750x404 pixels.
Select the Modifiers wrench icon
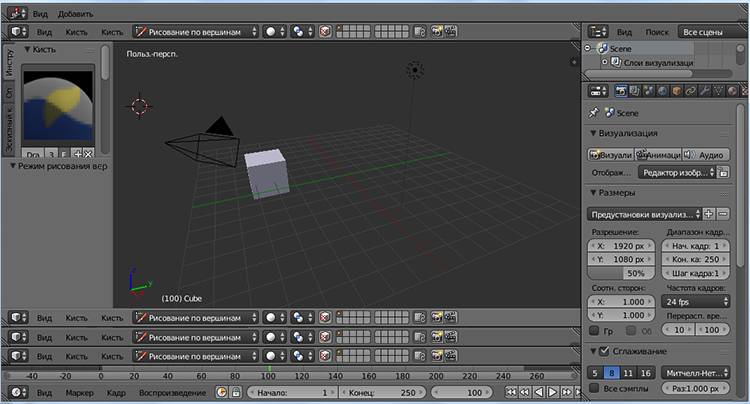(706, 92)
